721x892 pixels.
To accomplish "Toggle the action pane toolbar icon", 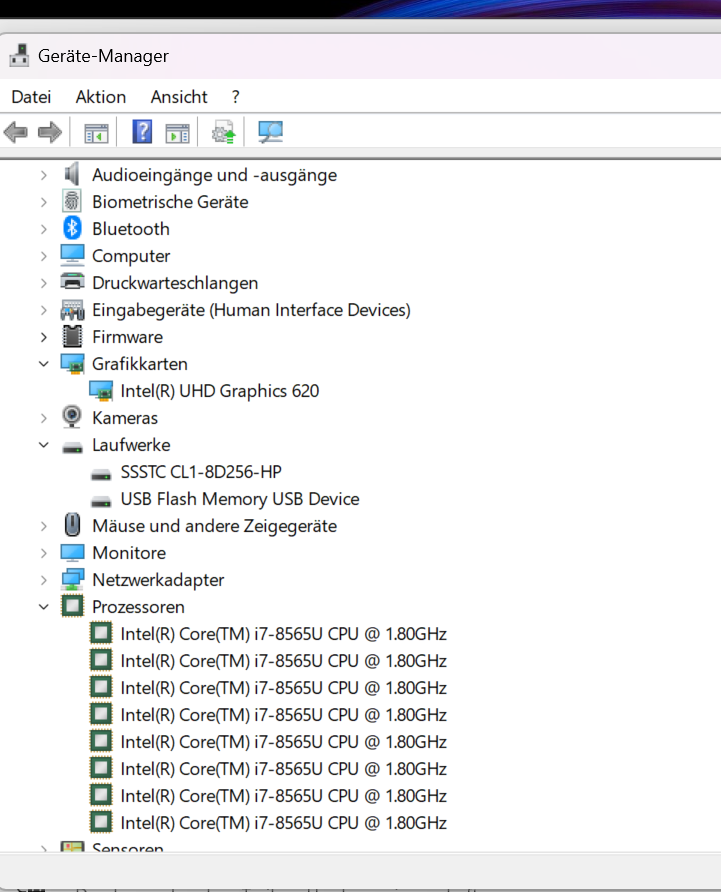I will 178,133.
